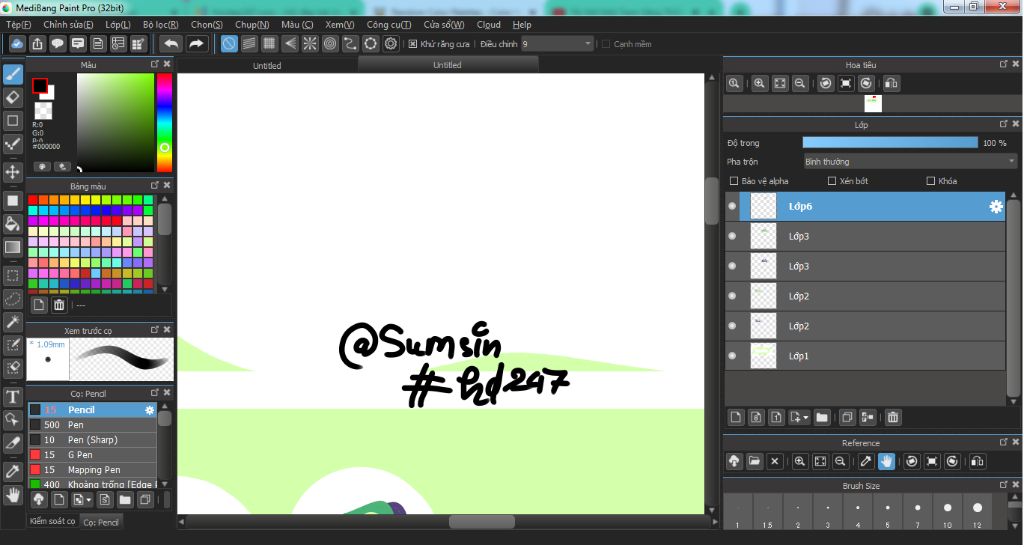
Task: Select the G Pen brush
Action: click(92, 455)
